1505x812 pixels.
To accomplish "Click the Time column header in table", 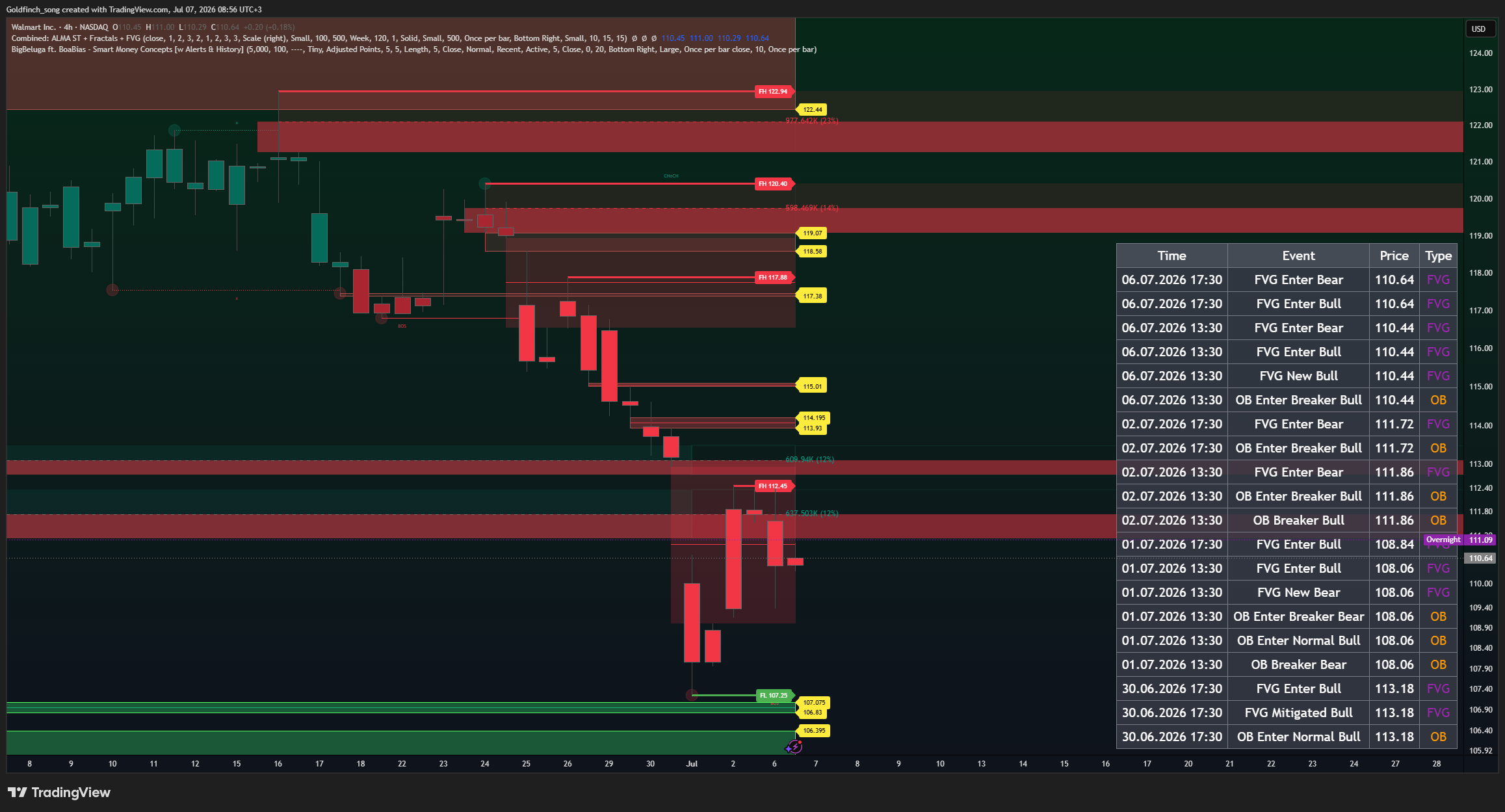I will (1172, 256).
